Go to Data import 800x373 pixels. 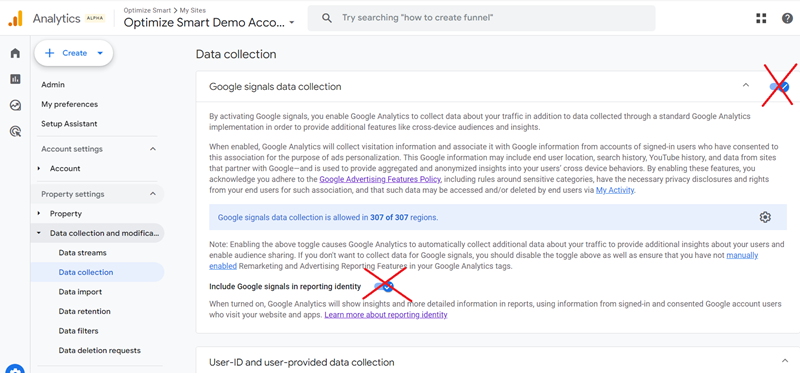point(80,292)
